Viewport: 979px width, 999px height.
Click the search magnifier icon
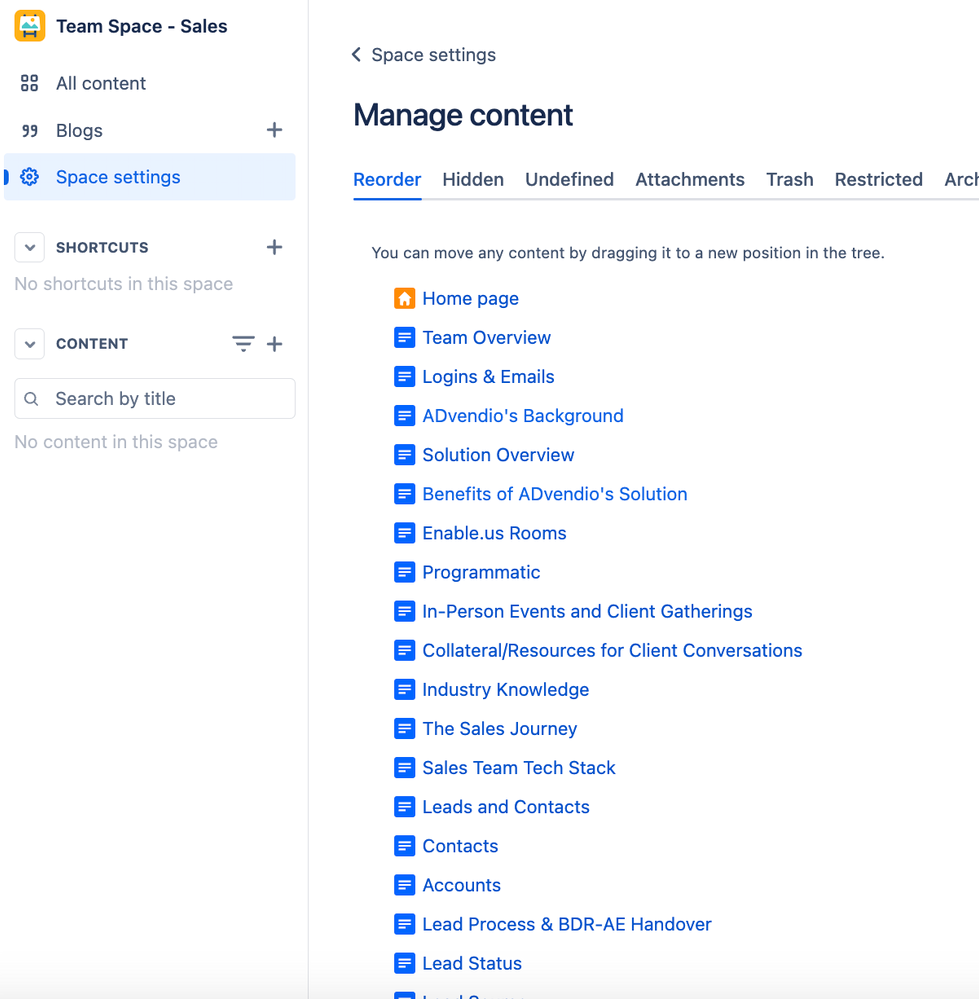point(31,399)
